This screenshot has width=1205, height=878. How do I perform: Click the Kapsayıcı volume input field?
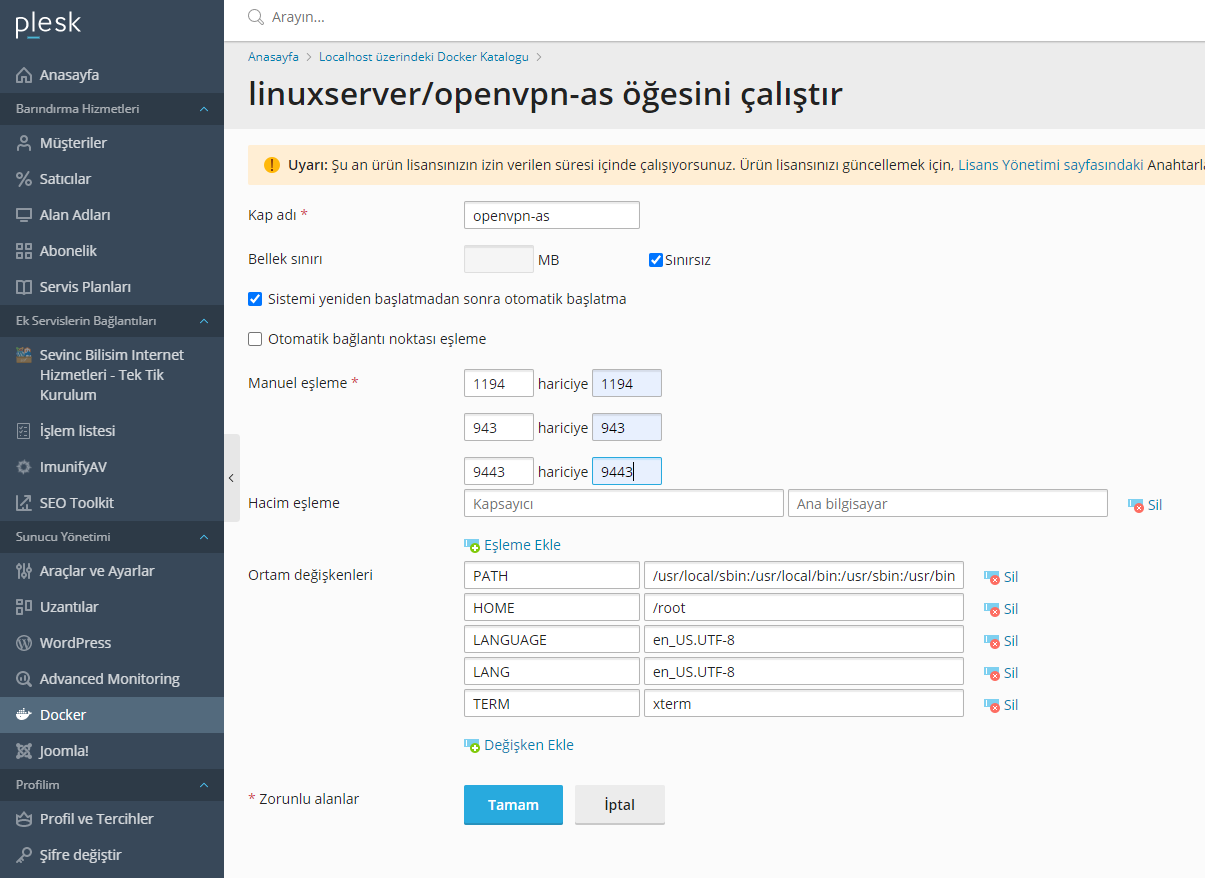coord(624,503)
